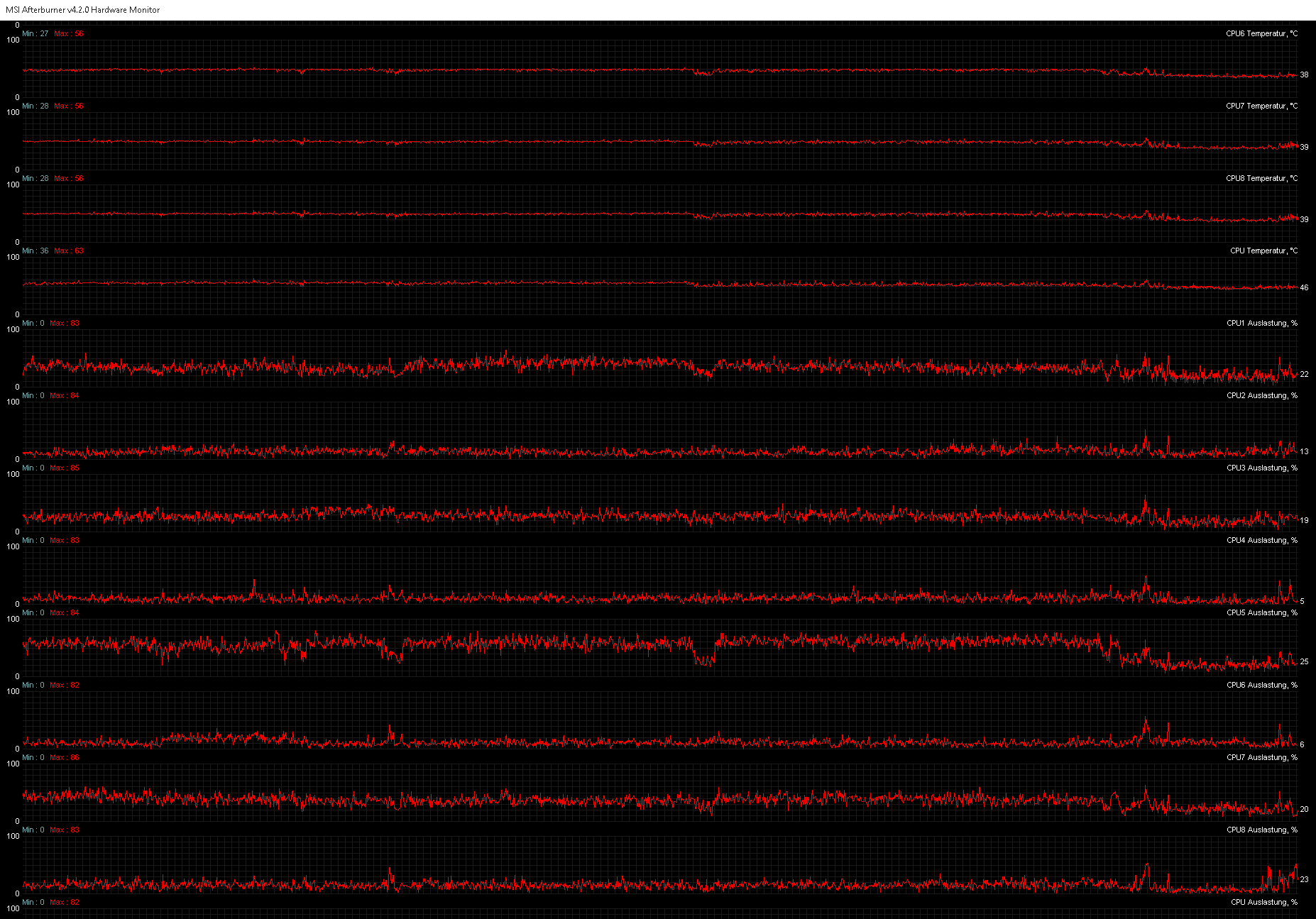The image size is (1316, 919).
Task: Click inside the CPU3 Auslastung graph plot
Action: point(660,502)
